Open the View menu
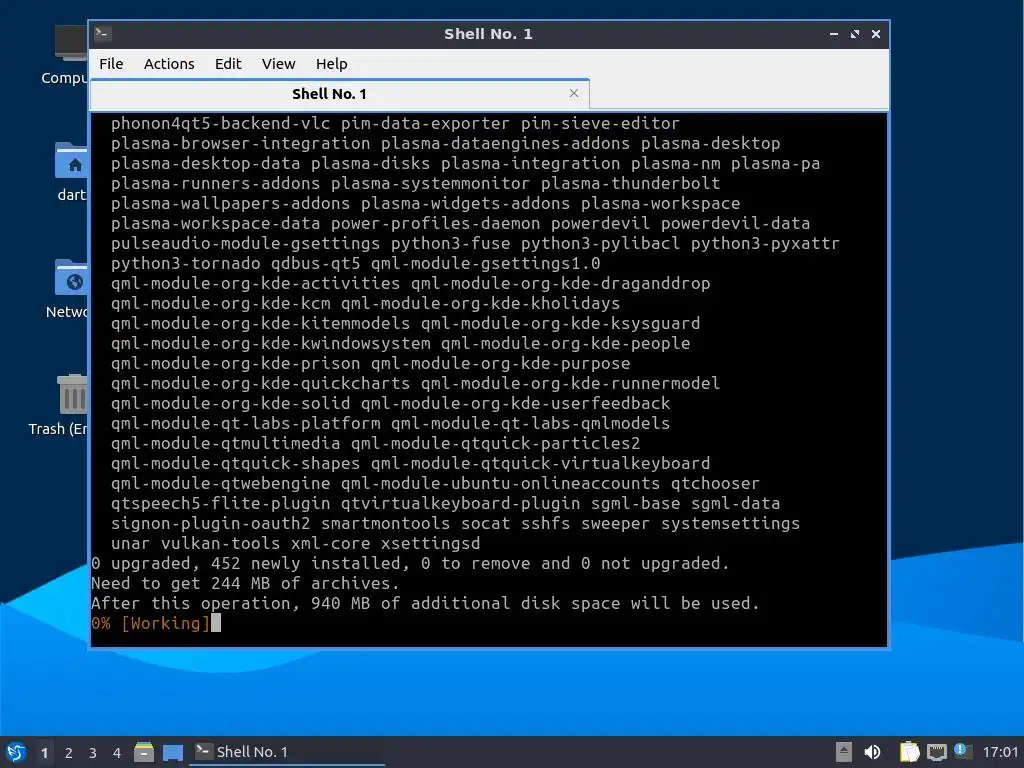 279,64
